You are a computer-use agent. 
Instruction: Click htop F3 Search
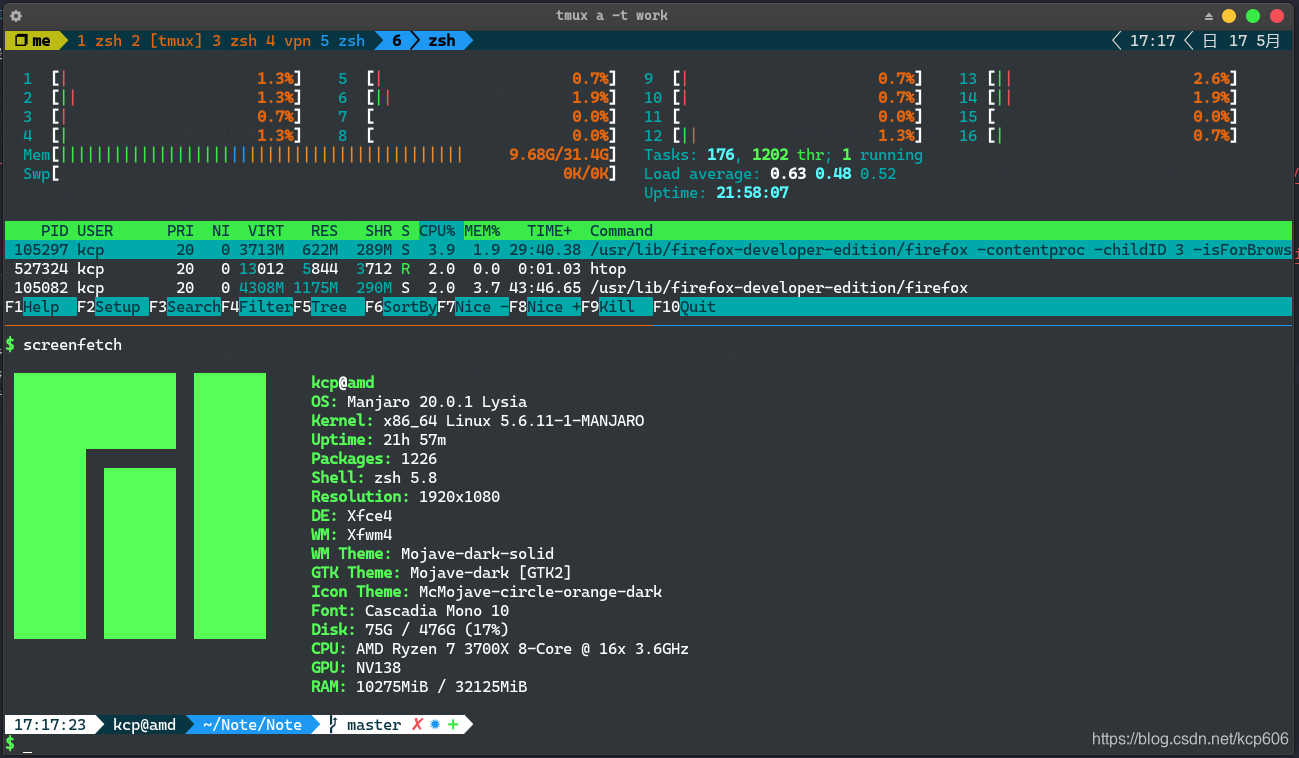[185, 307]
